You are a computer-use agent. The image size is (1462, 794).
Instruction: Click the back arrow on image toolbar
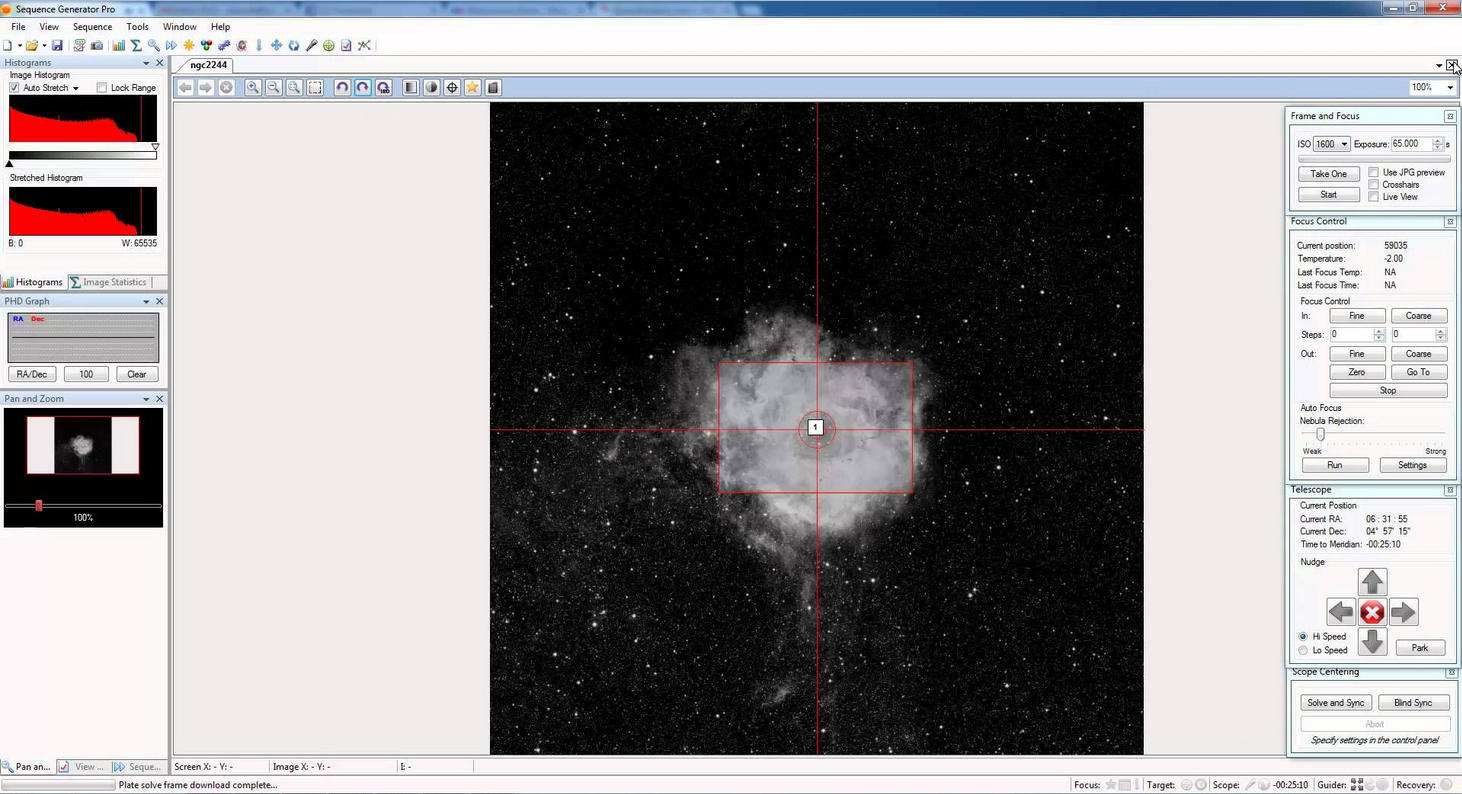click(185, 87)
